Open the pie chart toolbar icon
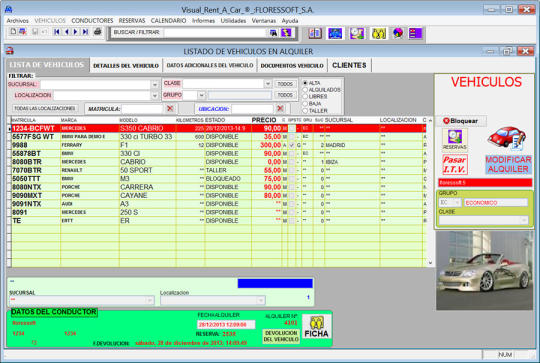The width and height of the screenshot is (540, 363). 398,33
